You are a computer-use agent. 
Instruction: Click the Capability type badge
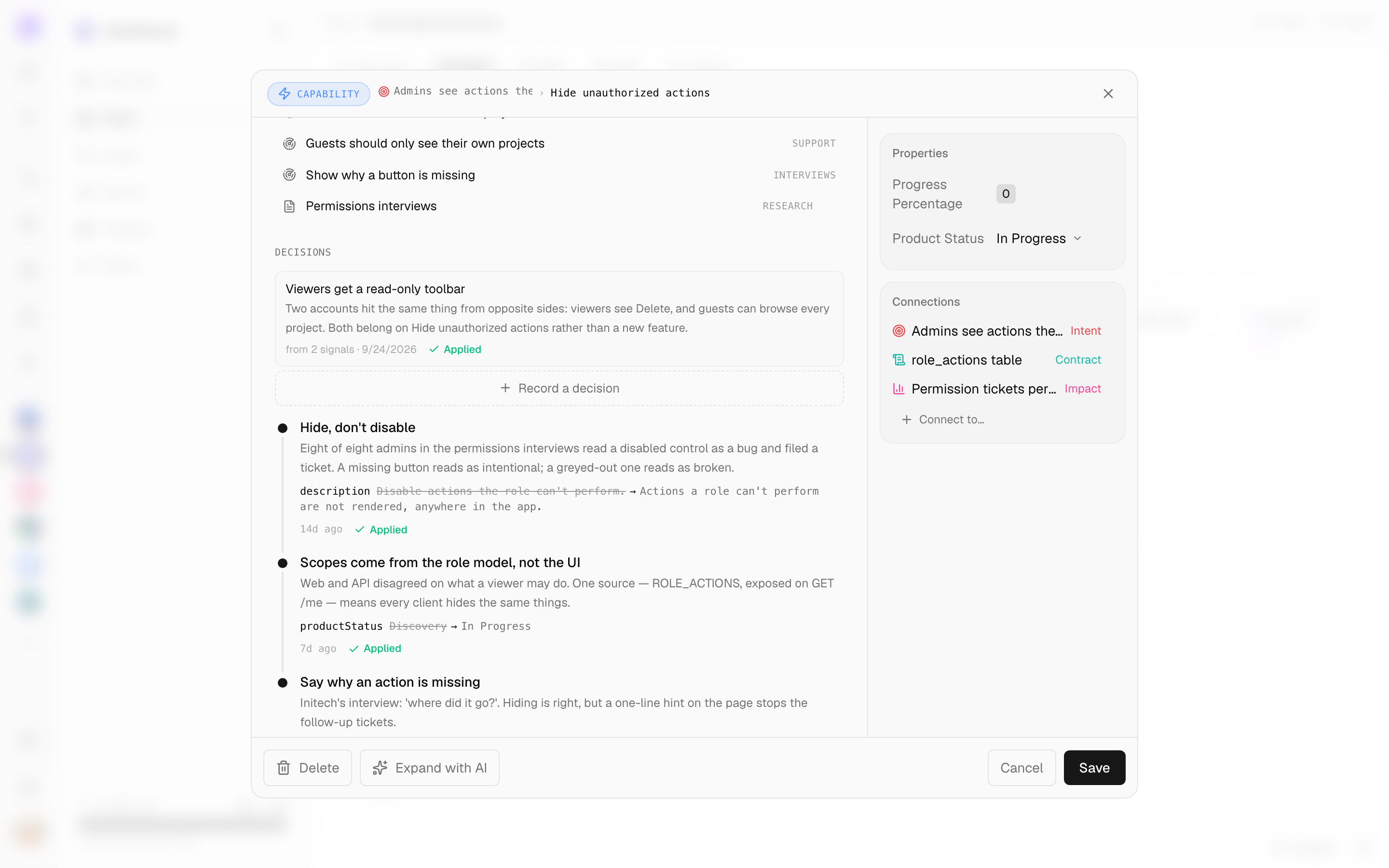pyautogui.click(x=318, y=94)
